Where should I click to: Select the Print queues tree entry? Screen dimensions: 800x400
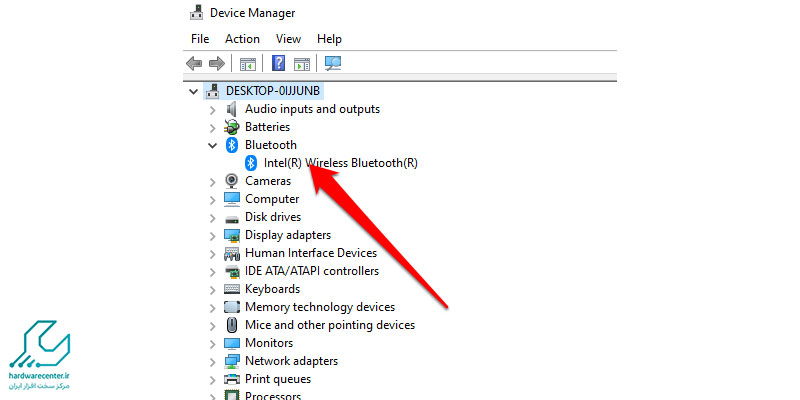click(278, 379)
